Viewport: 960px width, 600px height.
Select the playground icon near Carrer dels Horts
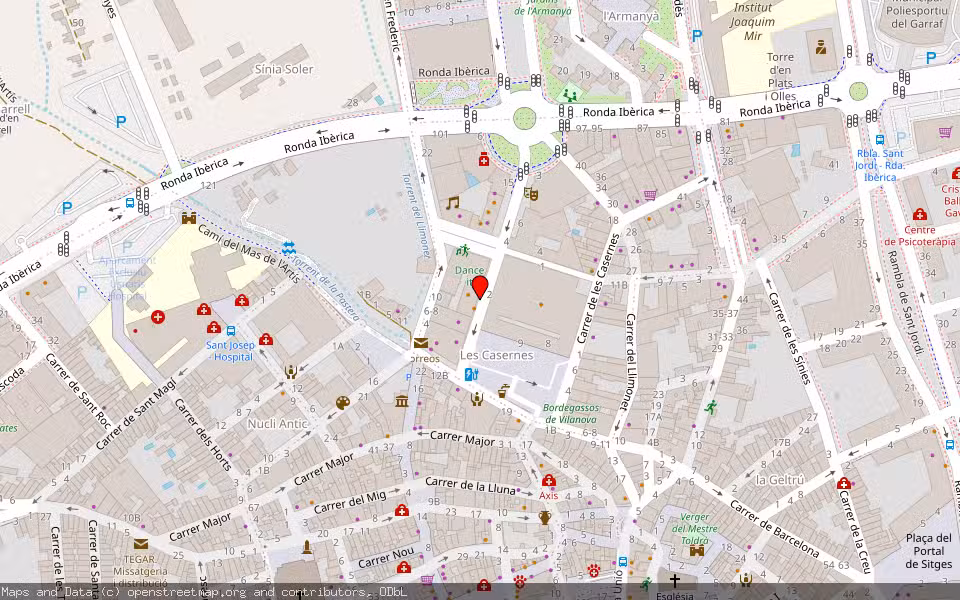(x=290, y=372)
